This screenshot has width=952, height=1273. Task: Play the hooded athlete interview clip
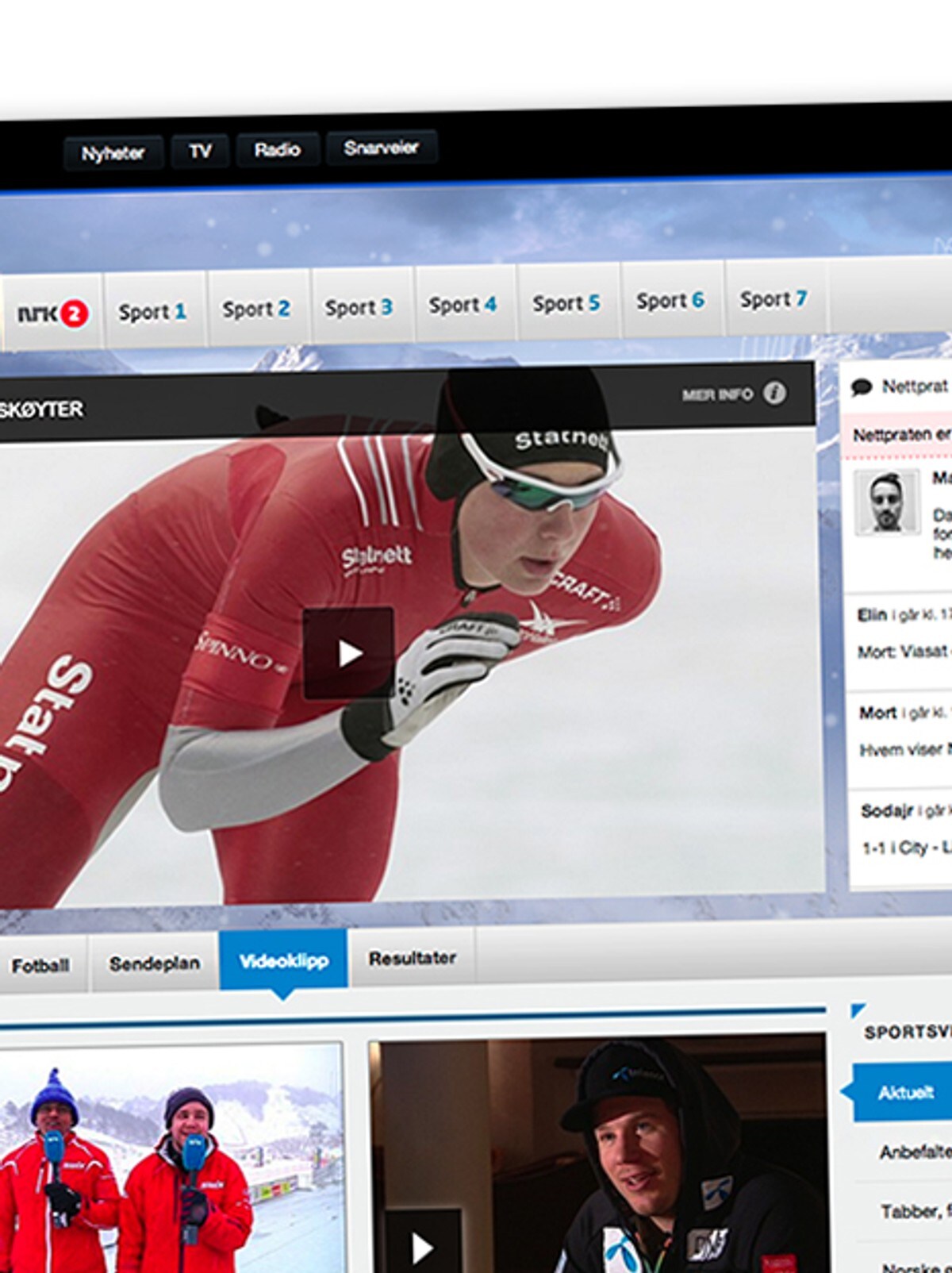coord(422,1248)
